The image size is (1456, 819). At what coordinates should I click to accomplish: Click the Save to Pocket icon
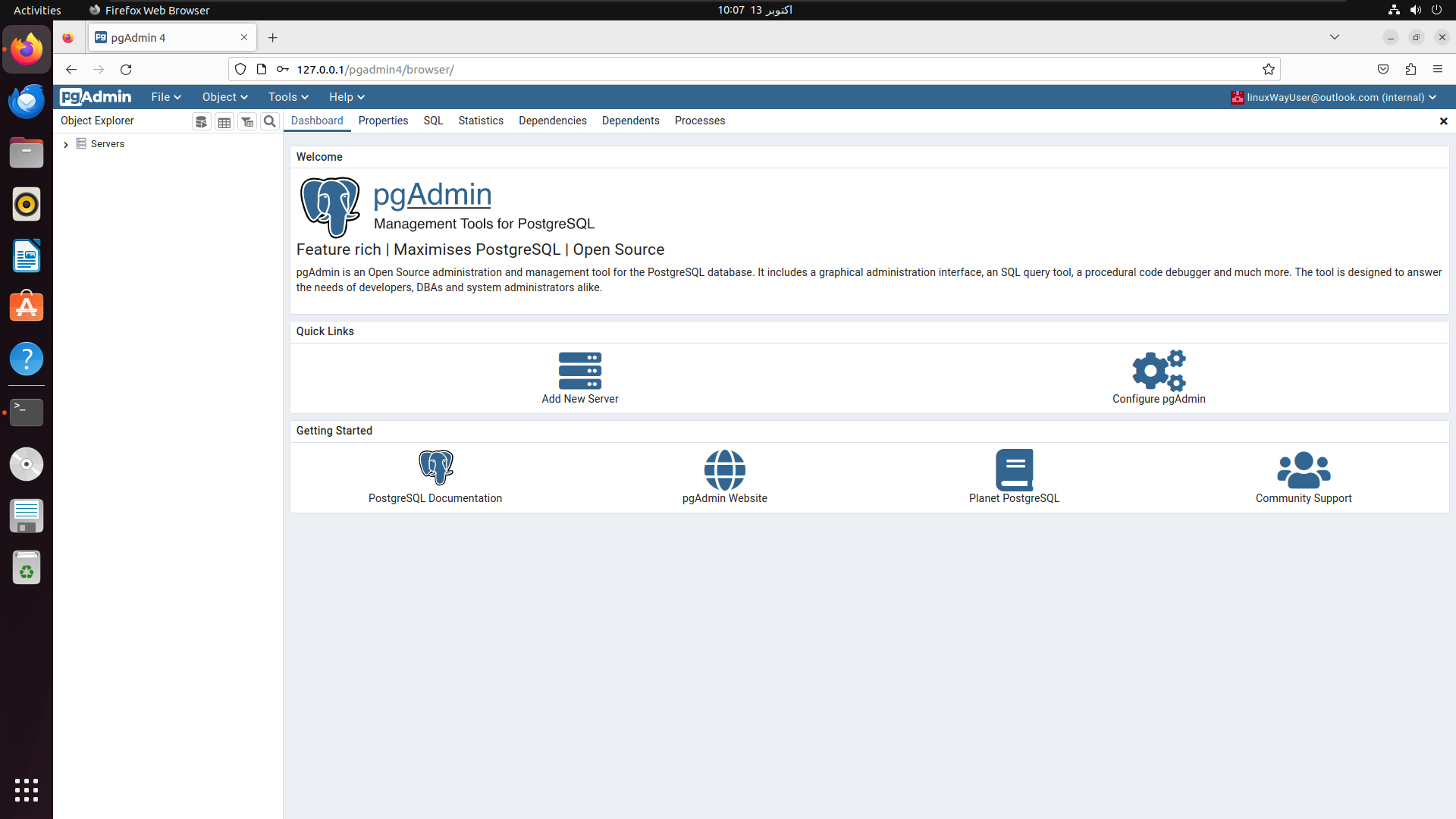1383,69
